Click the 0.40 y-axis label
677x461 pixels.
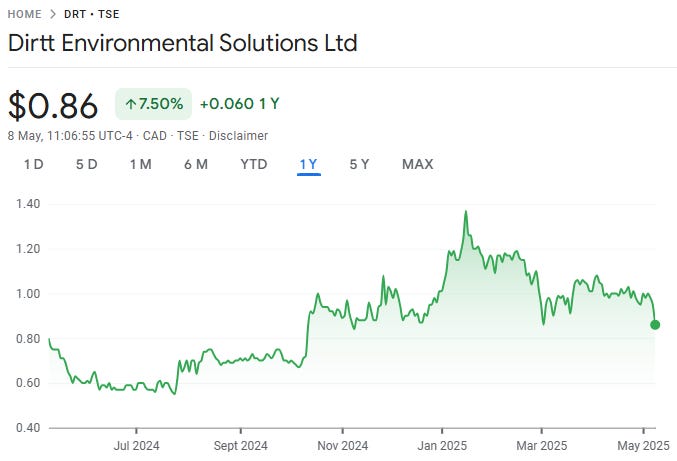28,428
